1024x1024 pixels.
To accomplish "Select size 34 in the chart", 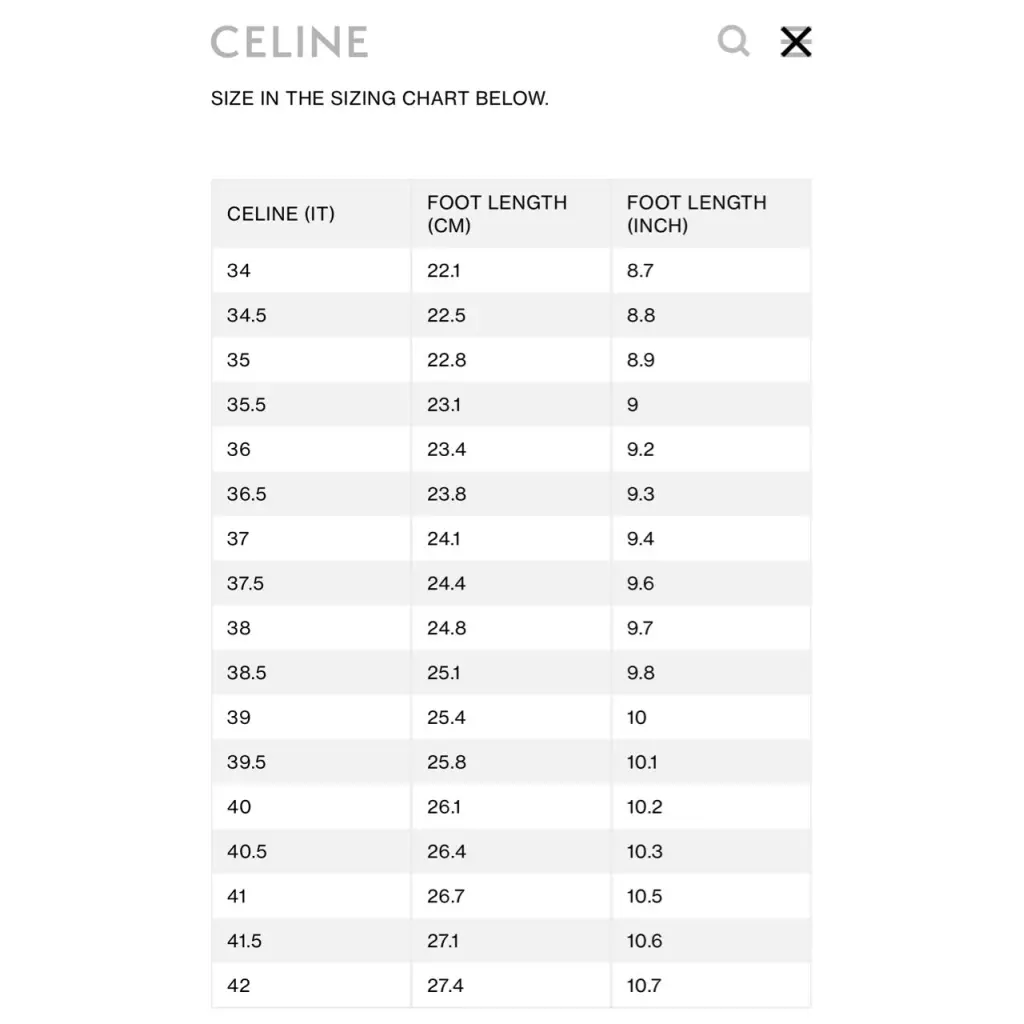I will coord(239,270).
